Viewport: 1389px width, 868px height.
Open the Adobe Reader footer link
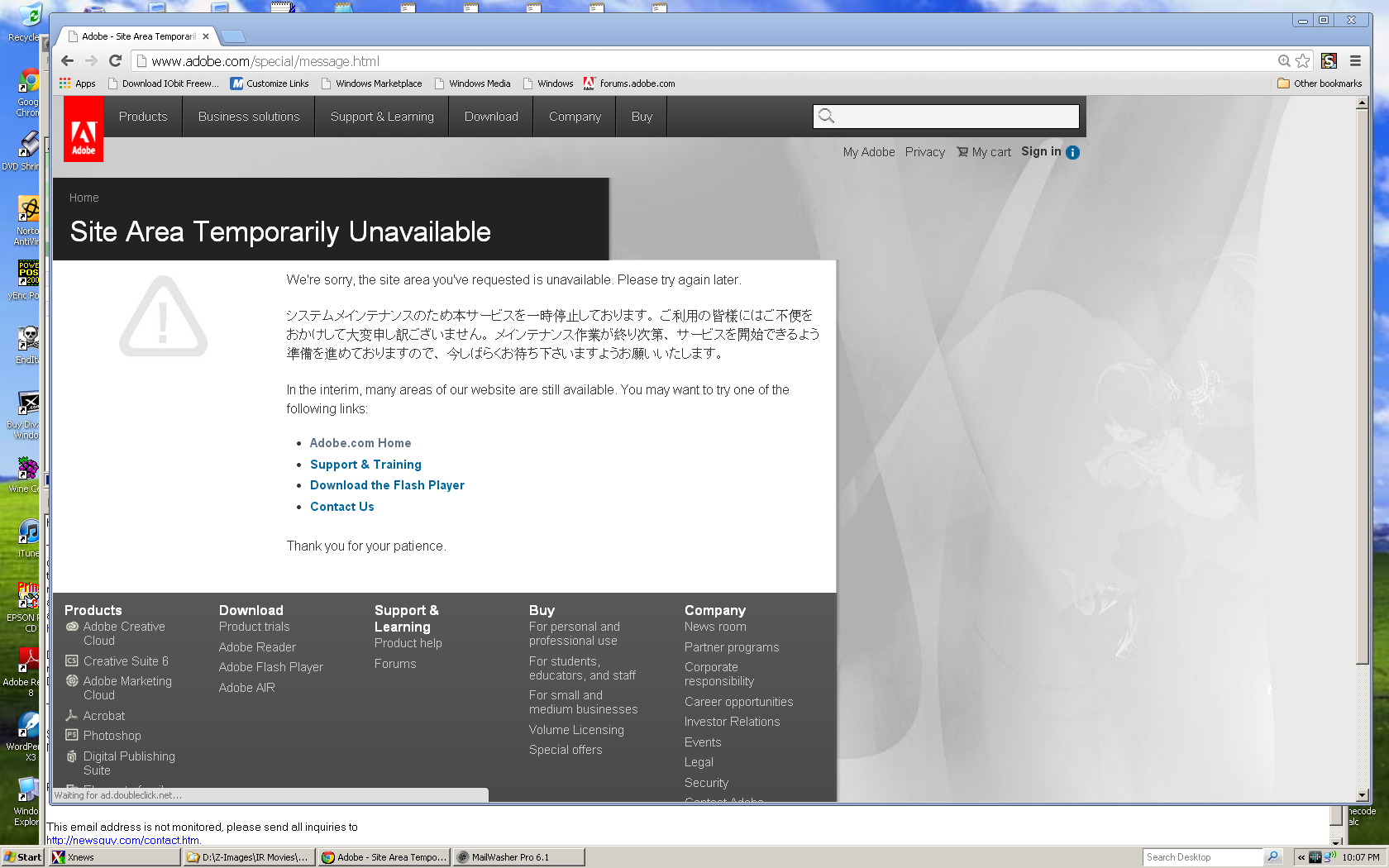pos(257,647)
